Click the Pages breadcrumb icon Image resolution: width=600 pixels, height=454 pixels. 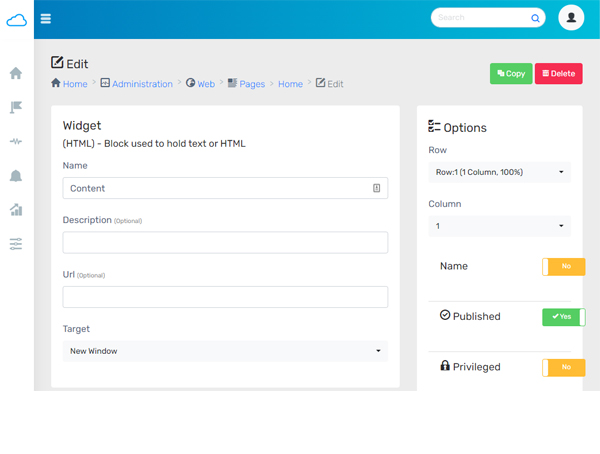coord(232,83)
